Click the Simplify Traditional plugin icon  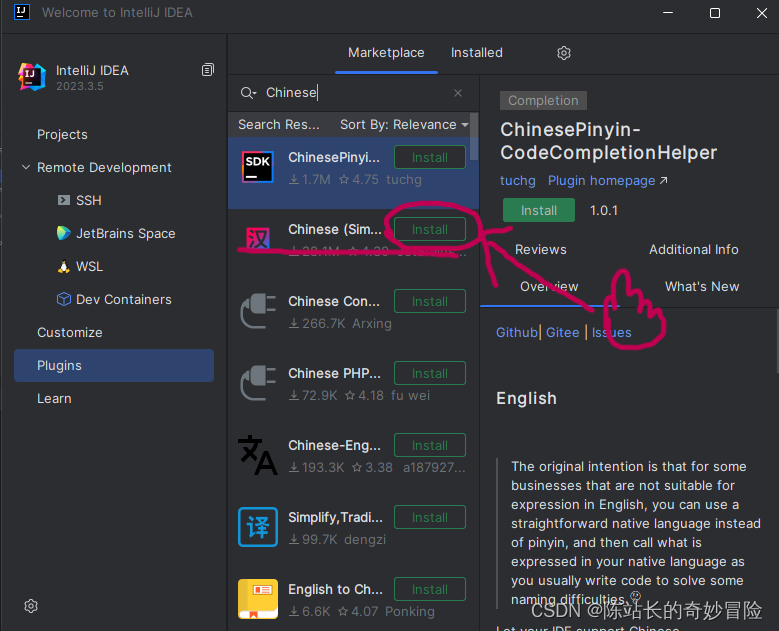[x=258, y=527]
